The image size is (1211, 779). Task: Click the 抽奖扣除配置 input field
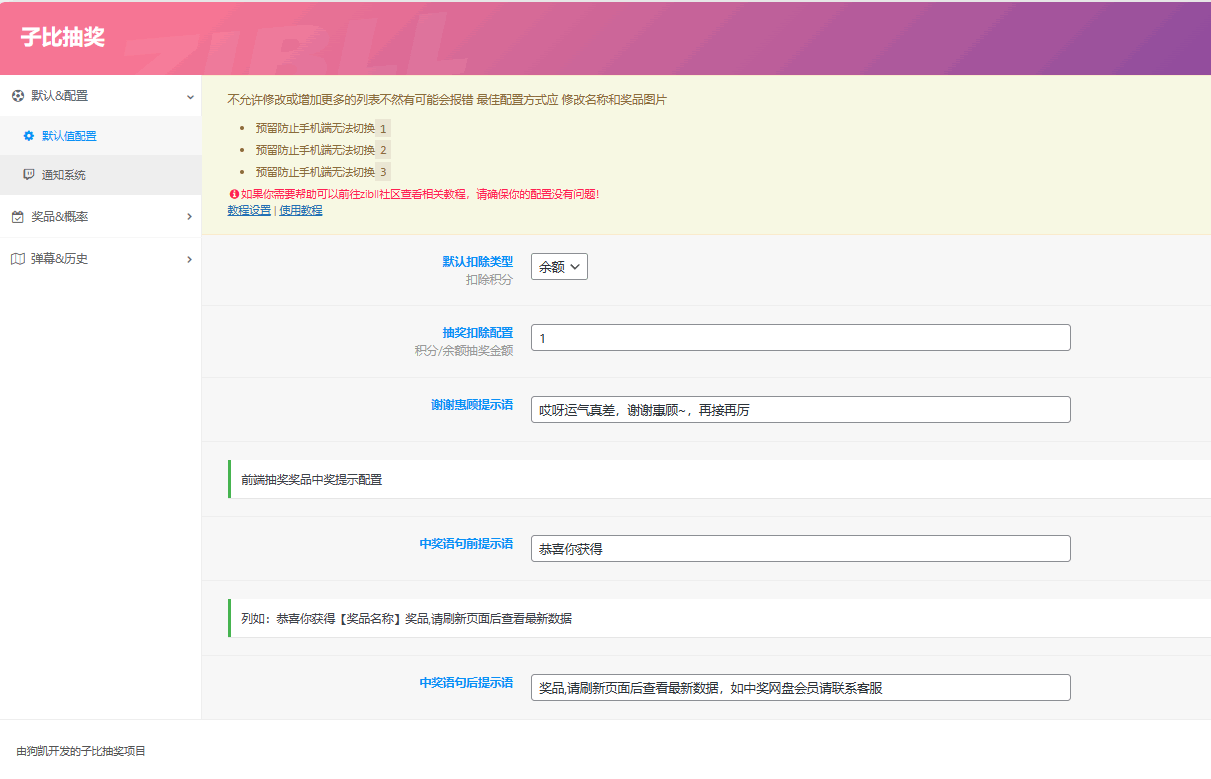tap(800, 338)
